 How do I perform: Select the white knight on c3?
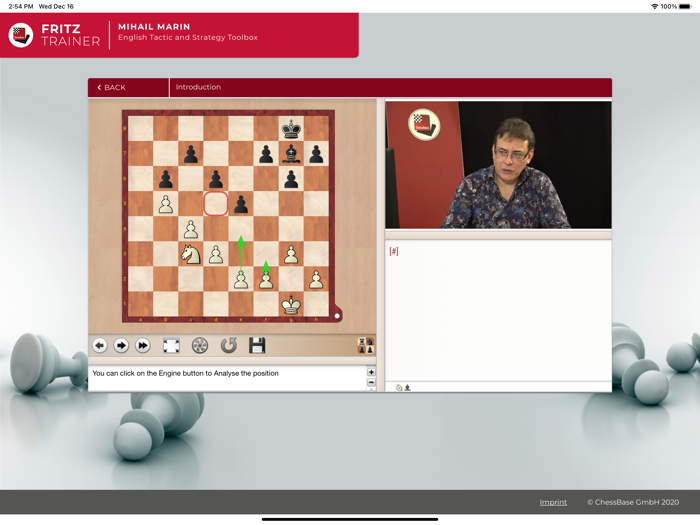[x=191, y=254]
